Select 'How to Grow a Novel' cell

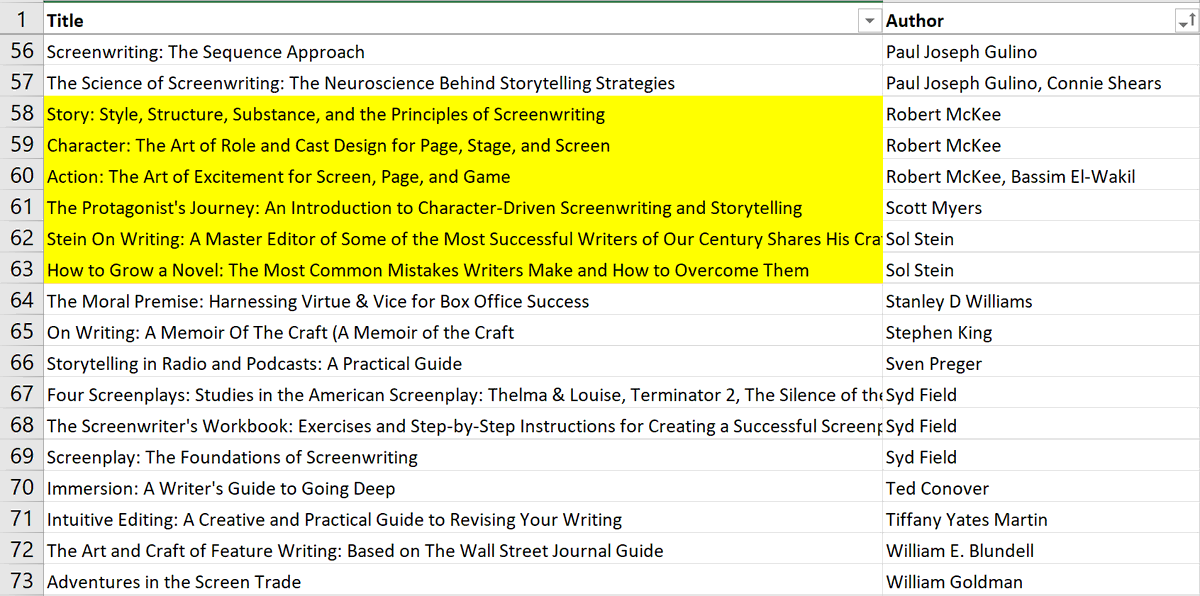(463, 270)
